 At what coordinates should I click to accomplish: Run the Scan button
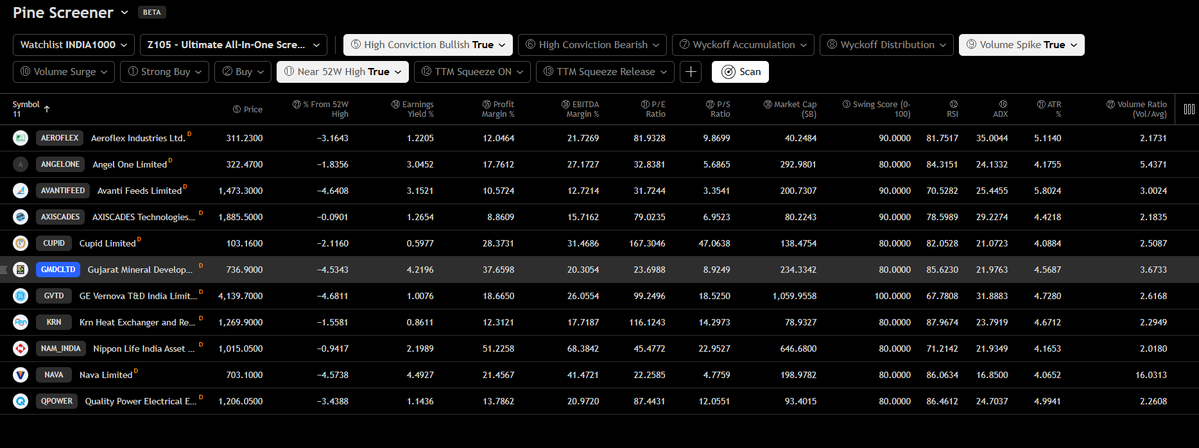(740, 72)
